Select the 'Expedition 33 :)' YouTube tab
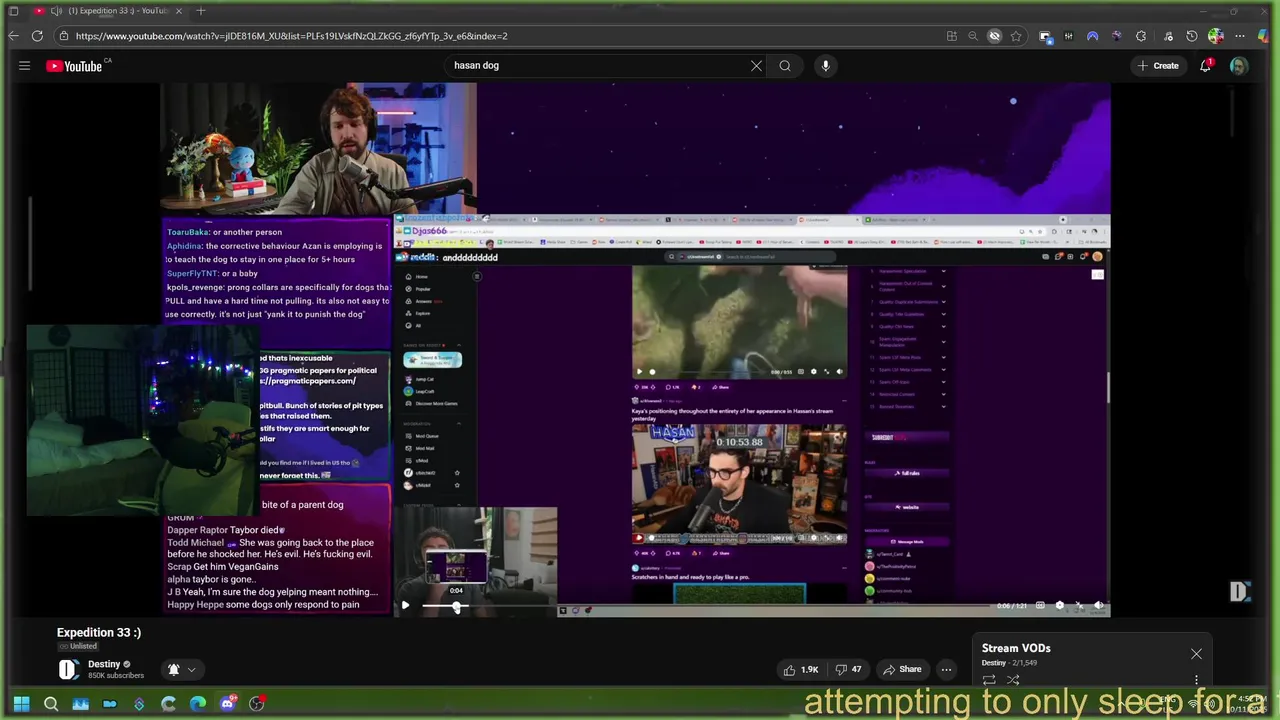Viewport: 1280px width, 720px height. (108, 11)
